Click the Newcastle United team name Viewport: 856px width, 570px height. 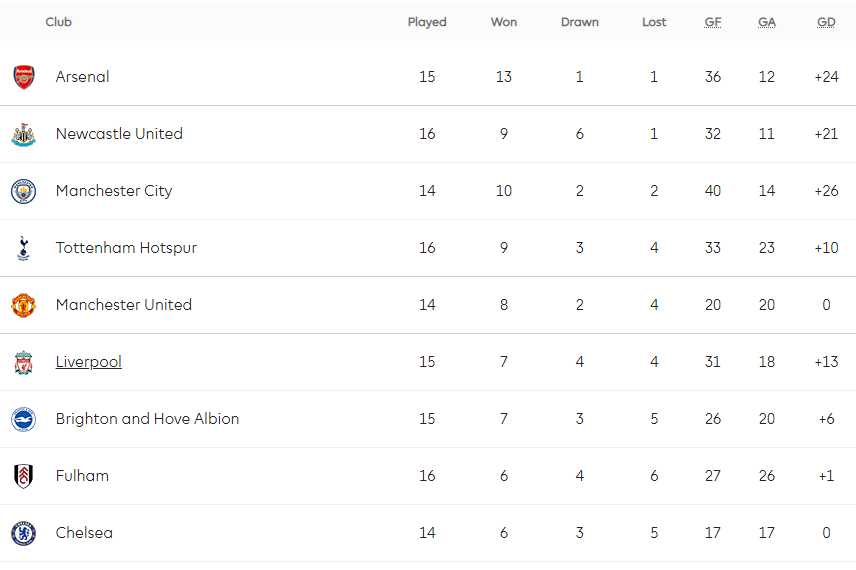[x=119, y=134]
